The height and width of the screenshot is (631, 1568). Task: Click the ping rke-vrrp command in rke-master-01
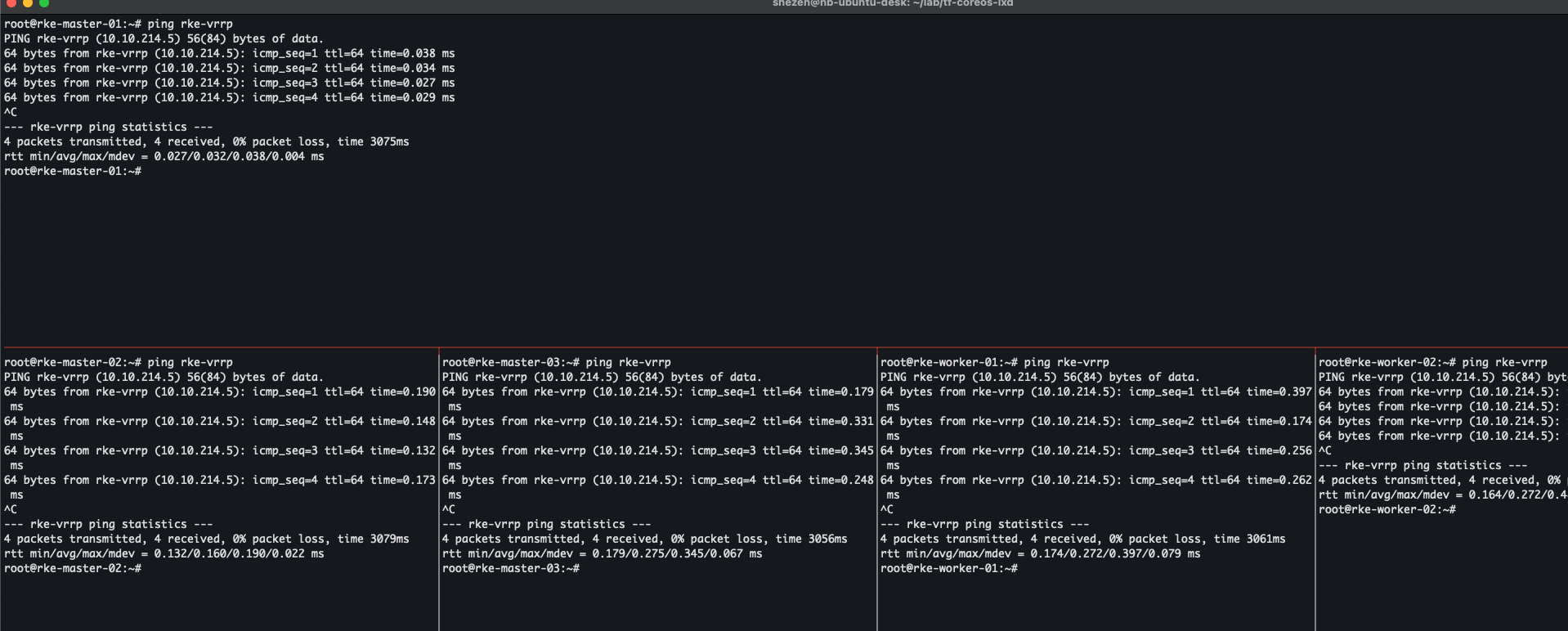(x=190, y=25)
